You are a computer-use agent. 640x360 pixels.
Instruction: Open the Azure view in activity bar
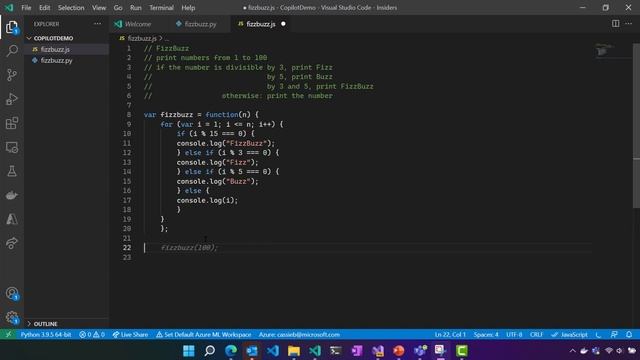[12, 219]
